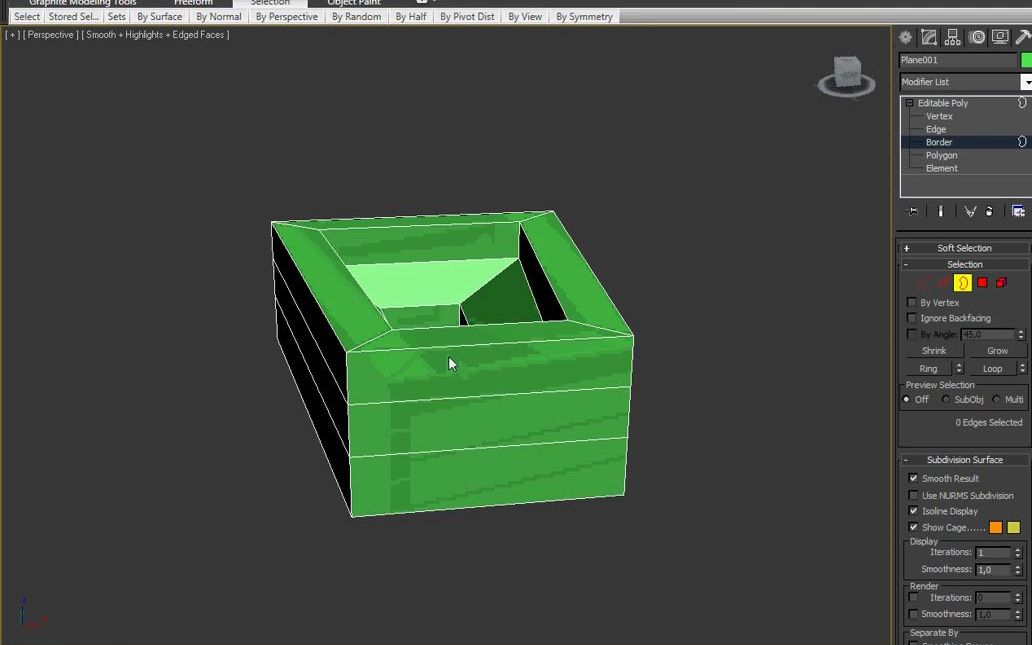Select the Vertex sub-object icon
Image resolution: width=1032 pixels, height=645 pixels.
tap(924, 283)
